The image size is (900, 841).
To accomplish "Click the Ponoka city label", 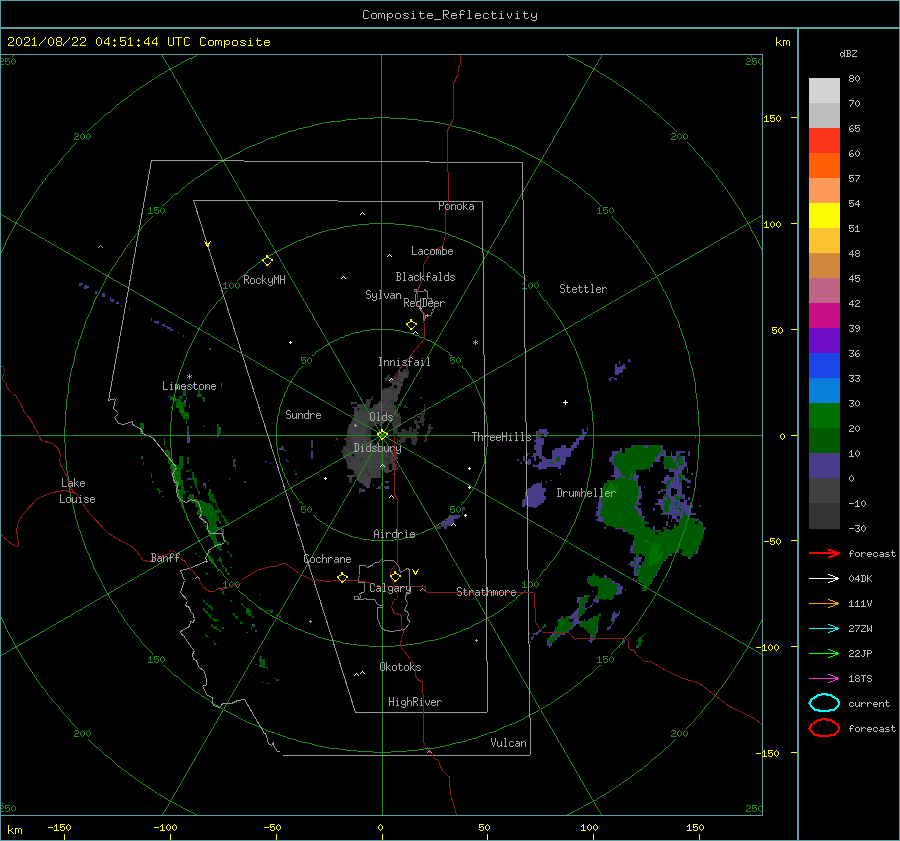I will pos(456,206).
